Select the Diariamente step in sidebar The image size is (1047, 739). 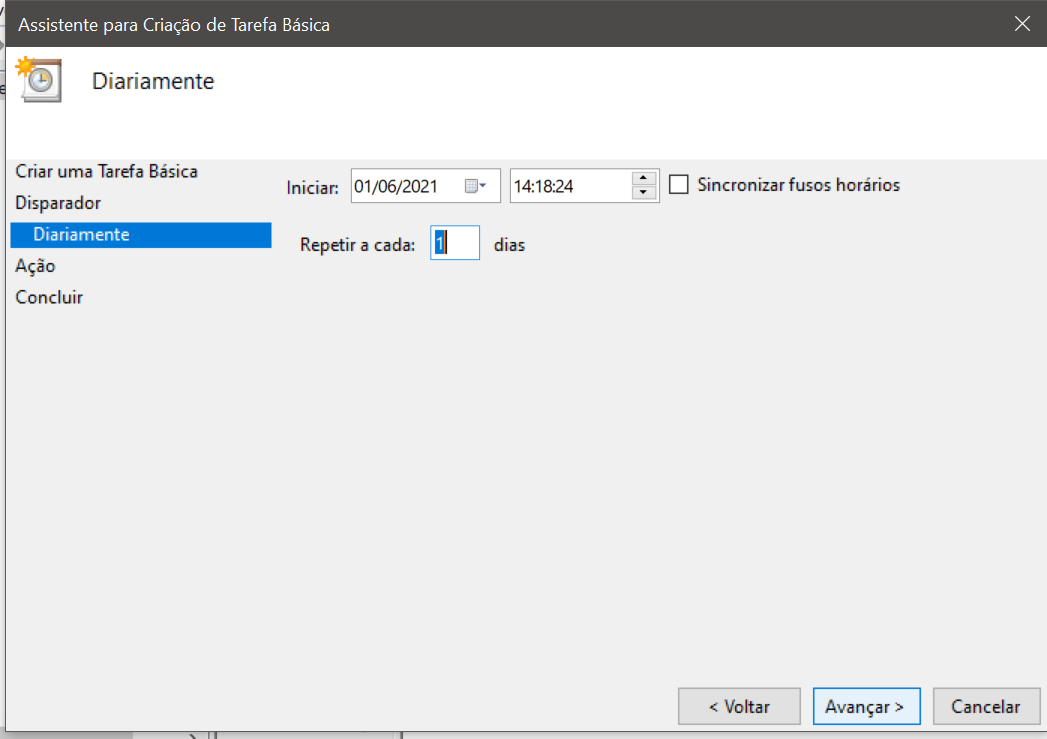(141, 235)
